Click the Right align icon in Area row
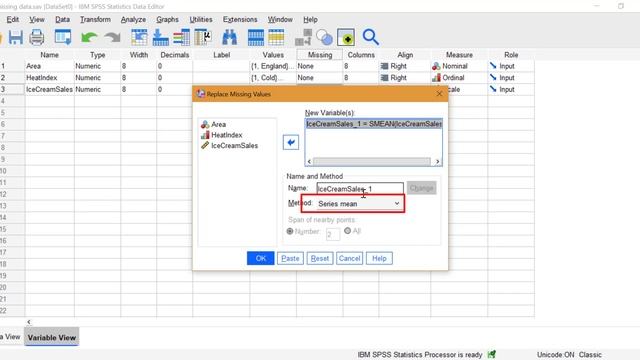The height and width of the screenshot is (360, 640). tap(384, 66)
